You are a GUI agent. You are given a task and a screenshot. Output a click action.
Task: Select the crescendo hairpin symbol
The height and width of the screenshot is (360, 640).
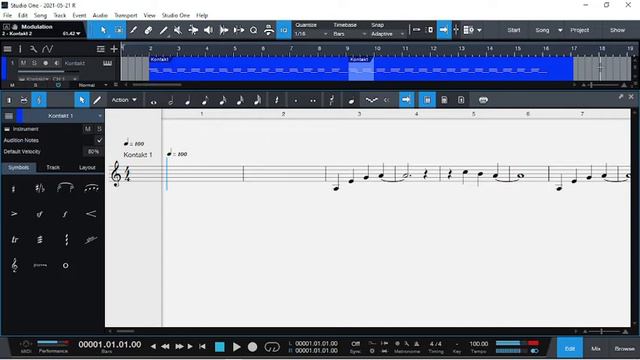click(91, 214)
